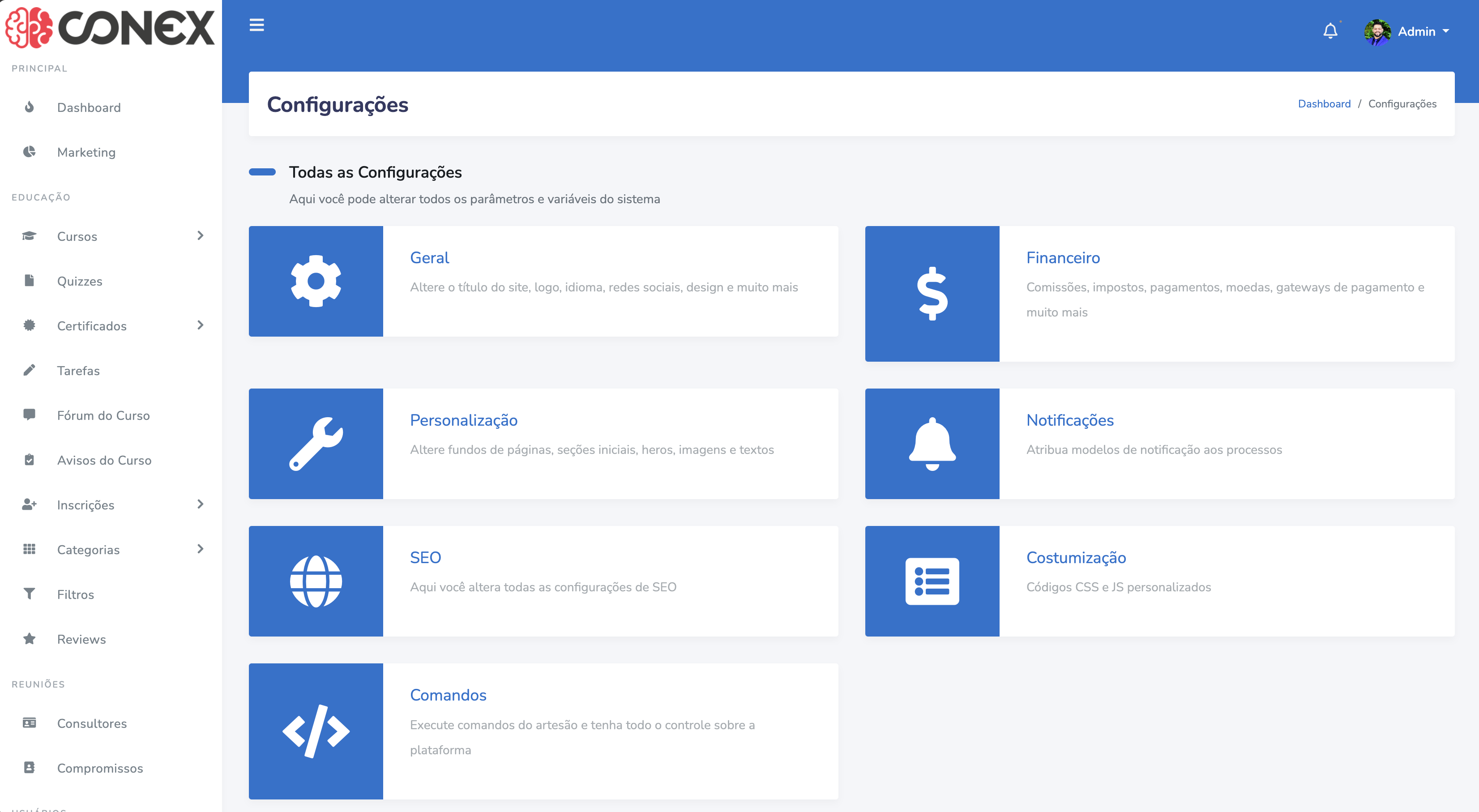Click the CONEX logo
1479x812 pixels.
pyautogui.click(x=109, y=27)
